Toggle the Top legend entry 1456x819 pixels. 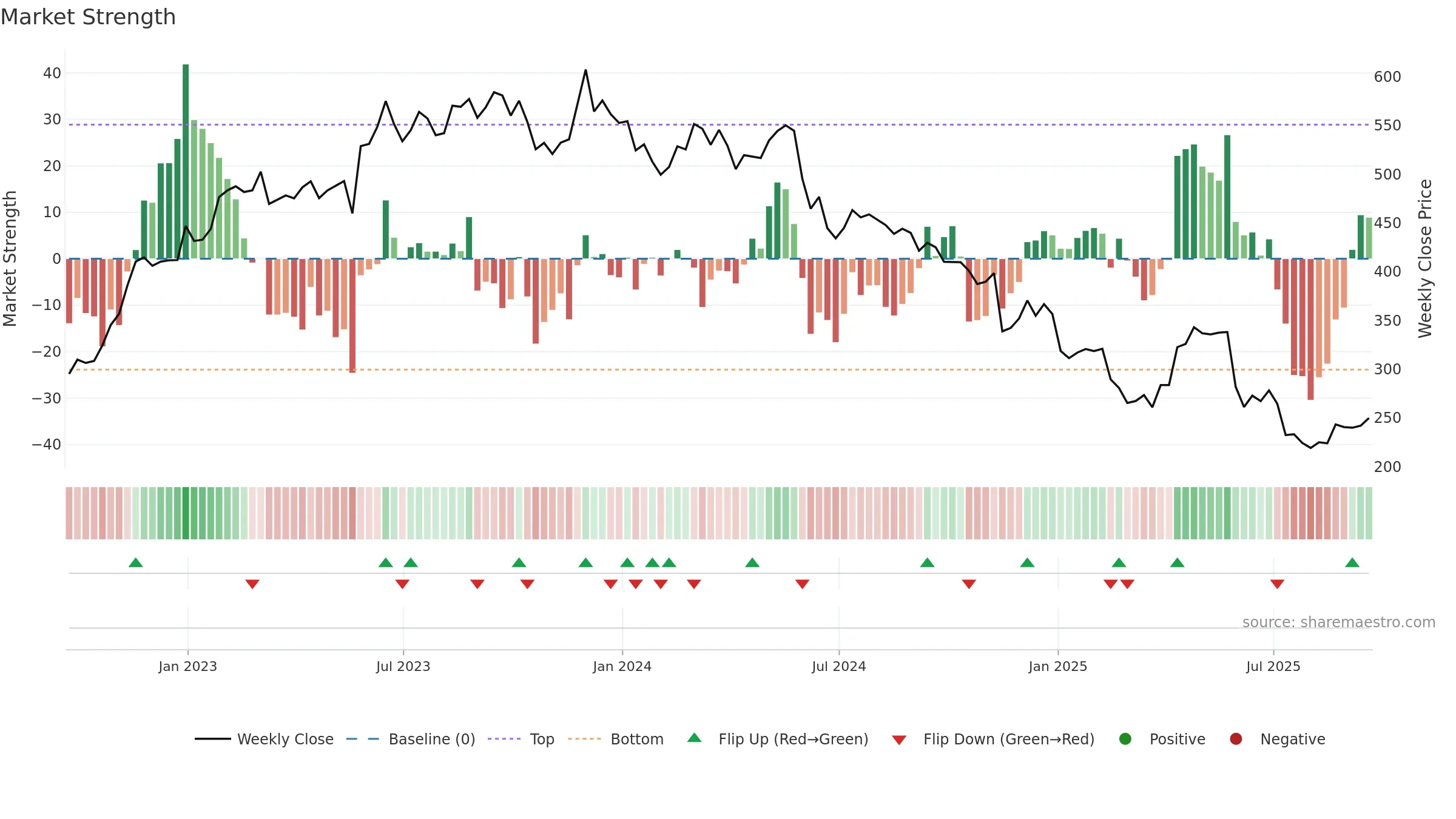(521, 739)
